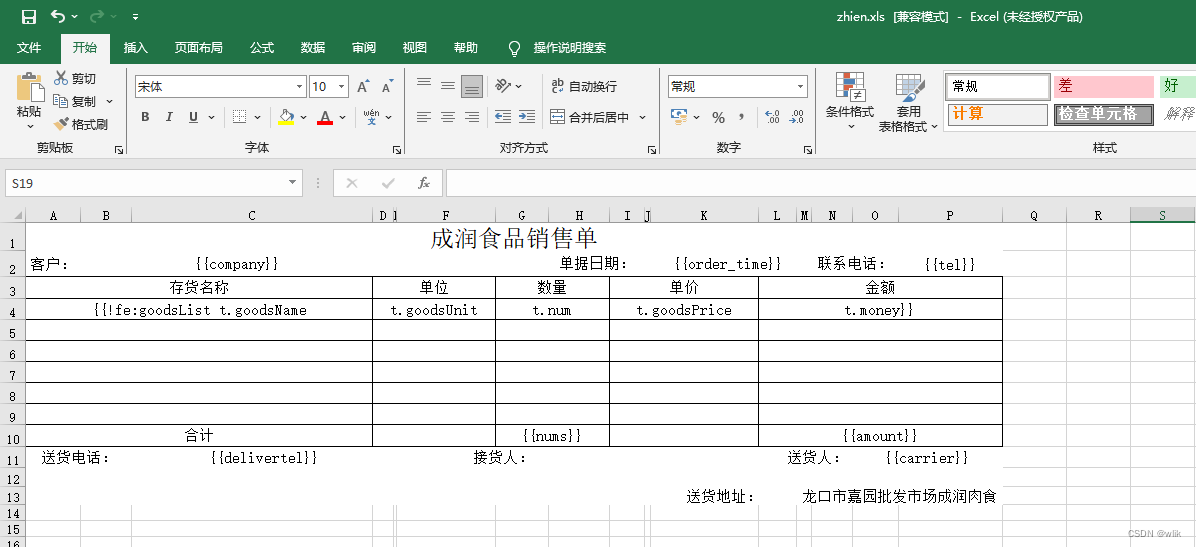Viewport: 1196px width, 547px height.
Task: Decrease font size with the smaller A icon
Action: click(387, 86)
